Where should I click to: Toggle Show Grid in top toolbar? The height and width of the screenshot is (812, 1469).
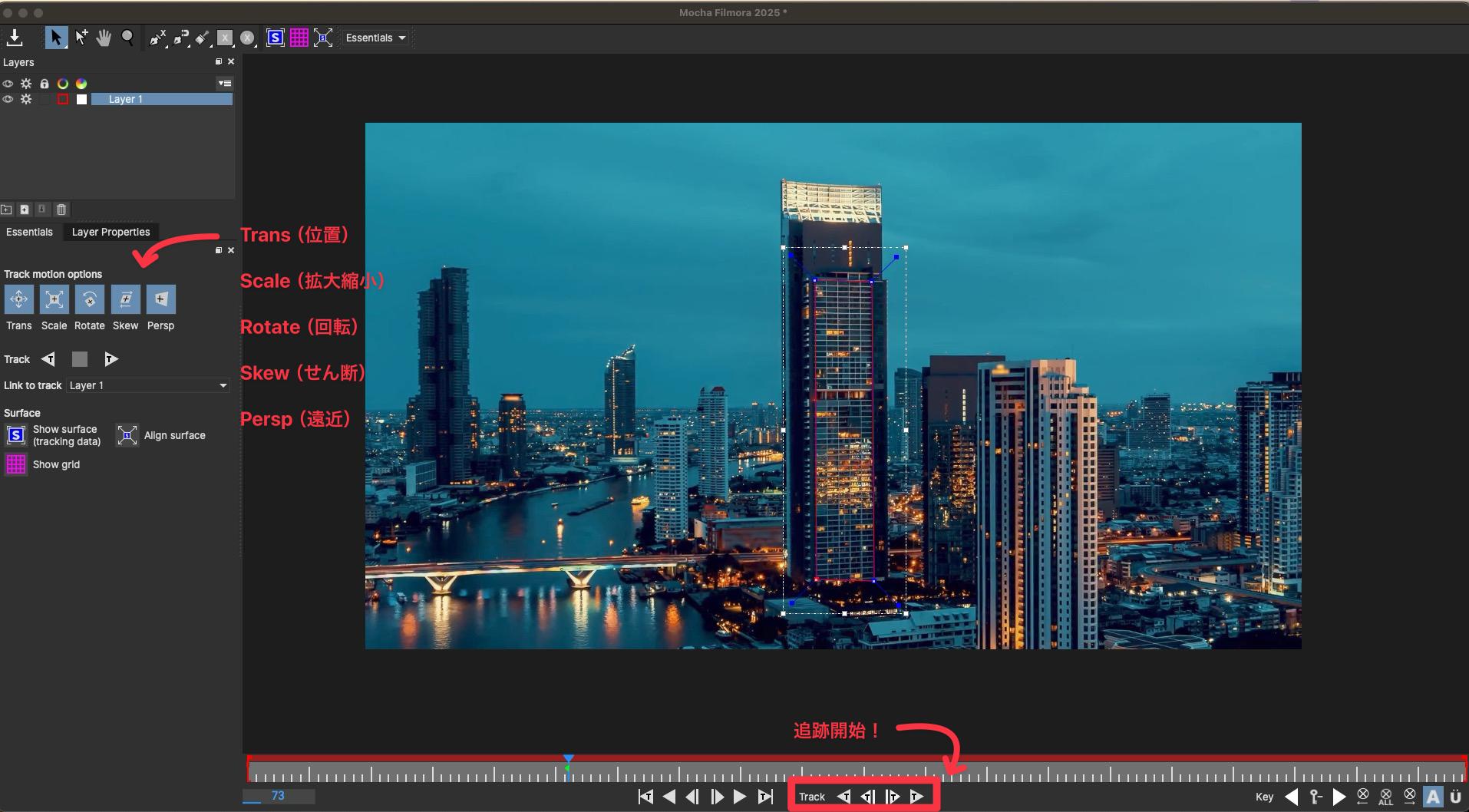[x=299, y=38]
